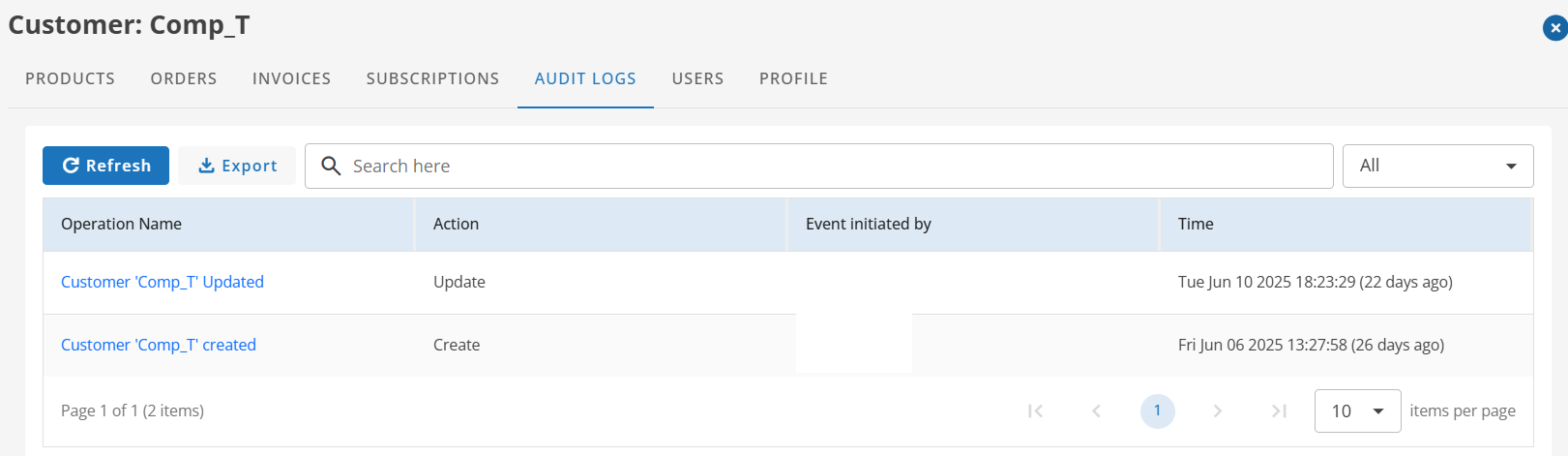Open the Profile tab
Screen dimensions: 1568x456
(793, 78)
